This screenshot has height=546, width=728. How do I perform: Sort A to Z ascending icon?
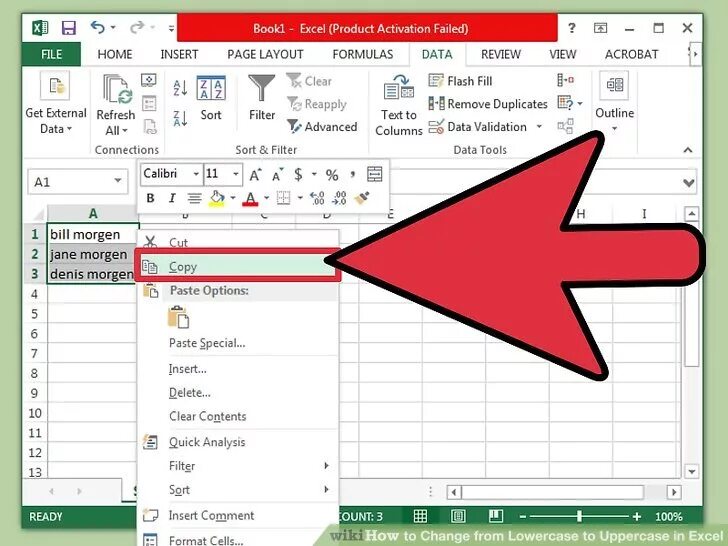coord(180,87)
